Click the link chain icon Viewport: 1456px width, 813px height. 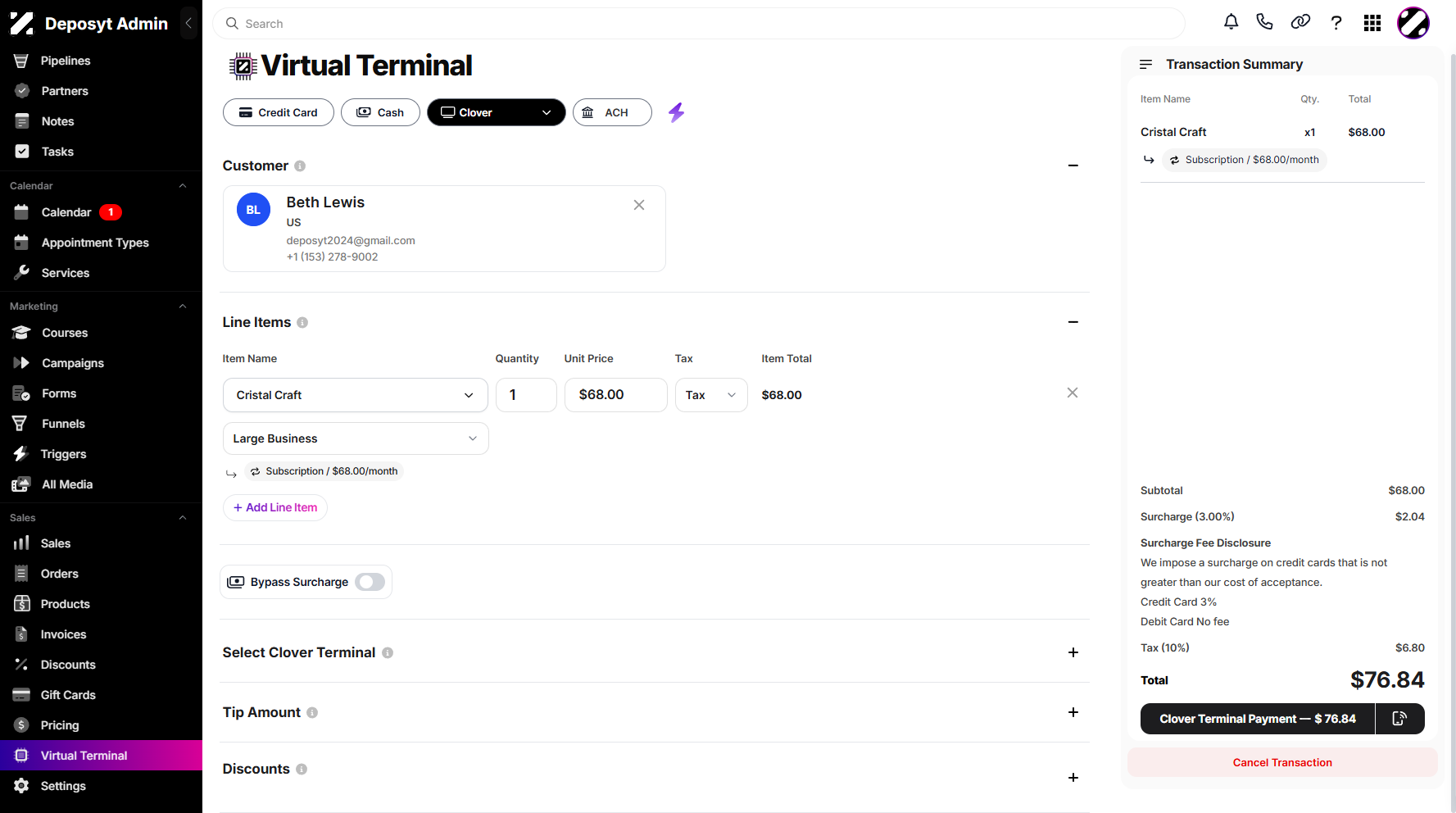pos(1300,22)
